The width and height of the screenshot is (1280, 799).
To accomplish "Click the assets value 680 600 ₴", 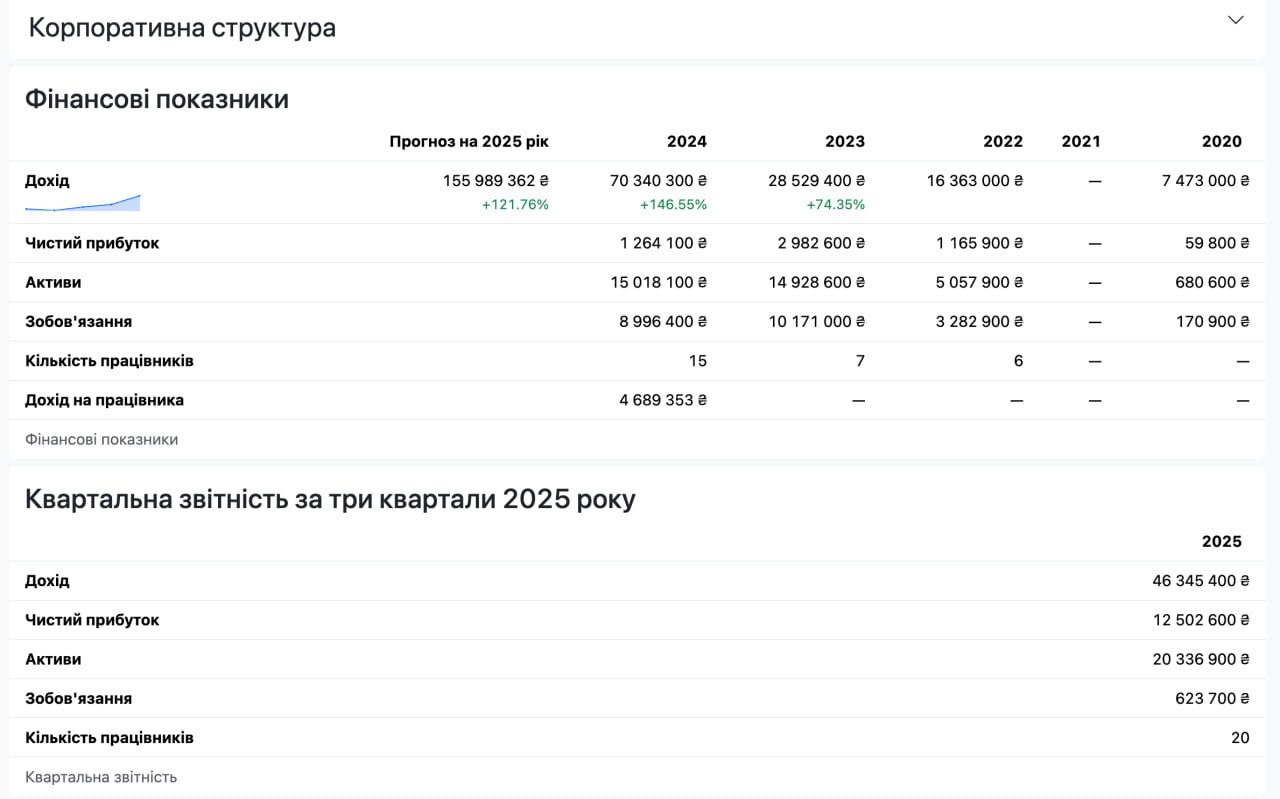I will (x=1212, y=283).
